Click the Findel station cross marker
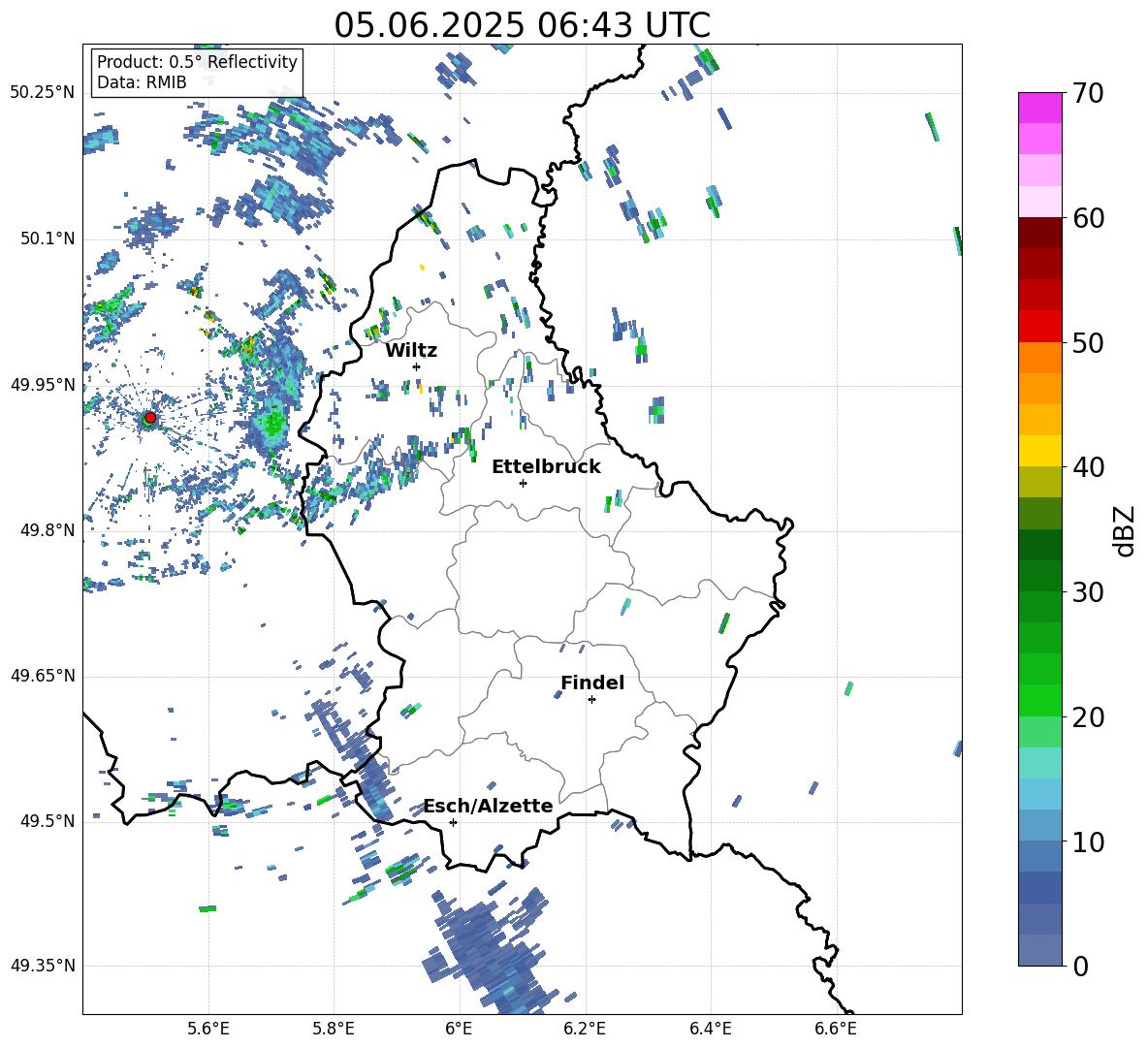Screen dimensions: 1148x1048 (x=591, y=700)
